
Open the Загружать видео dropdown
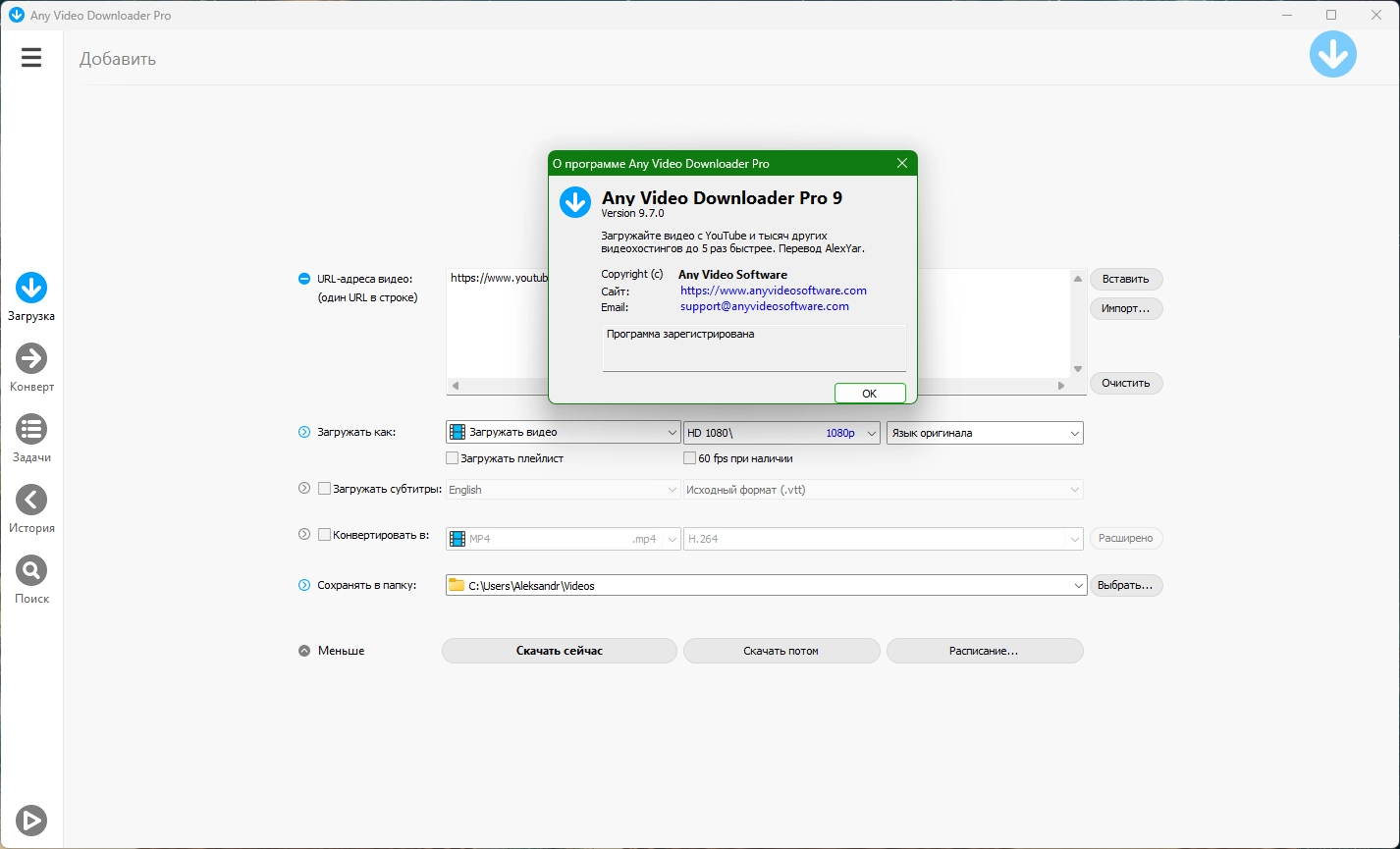tap(564, 432)
